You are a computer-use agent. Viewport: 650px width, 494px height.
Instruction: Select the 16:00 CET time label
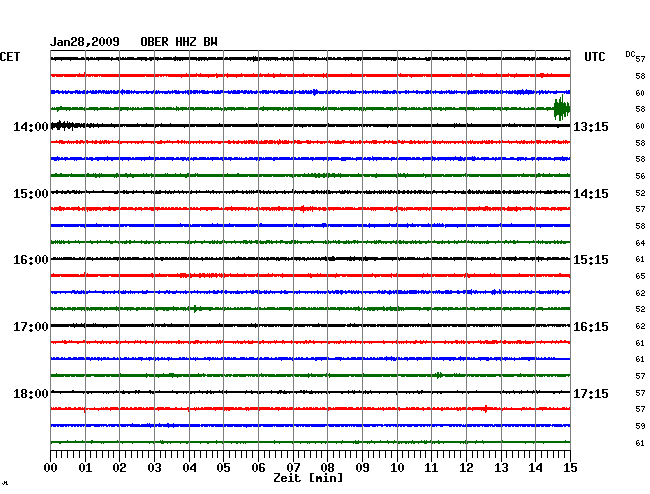point(30,260)
